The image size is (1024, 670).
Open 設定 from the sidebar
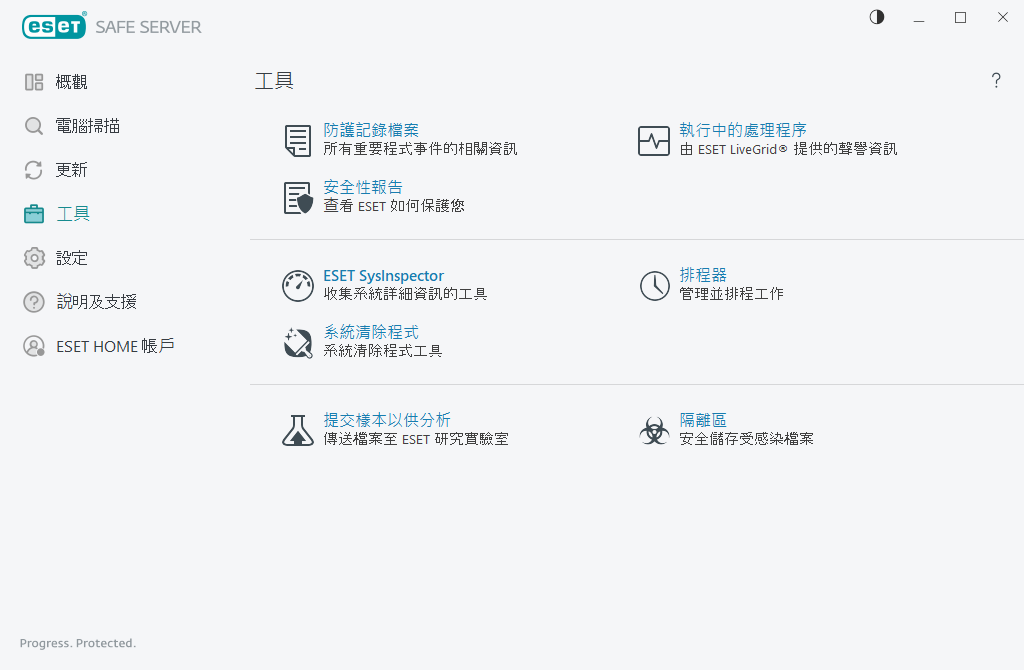click(x=72, y=258)
